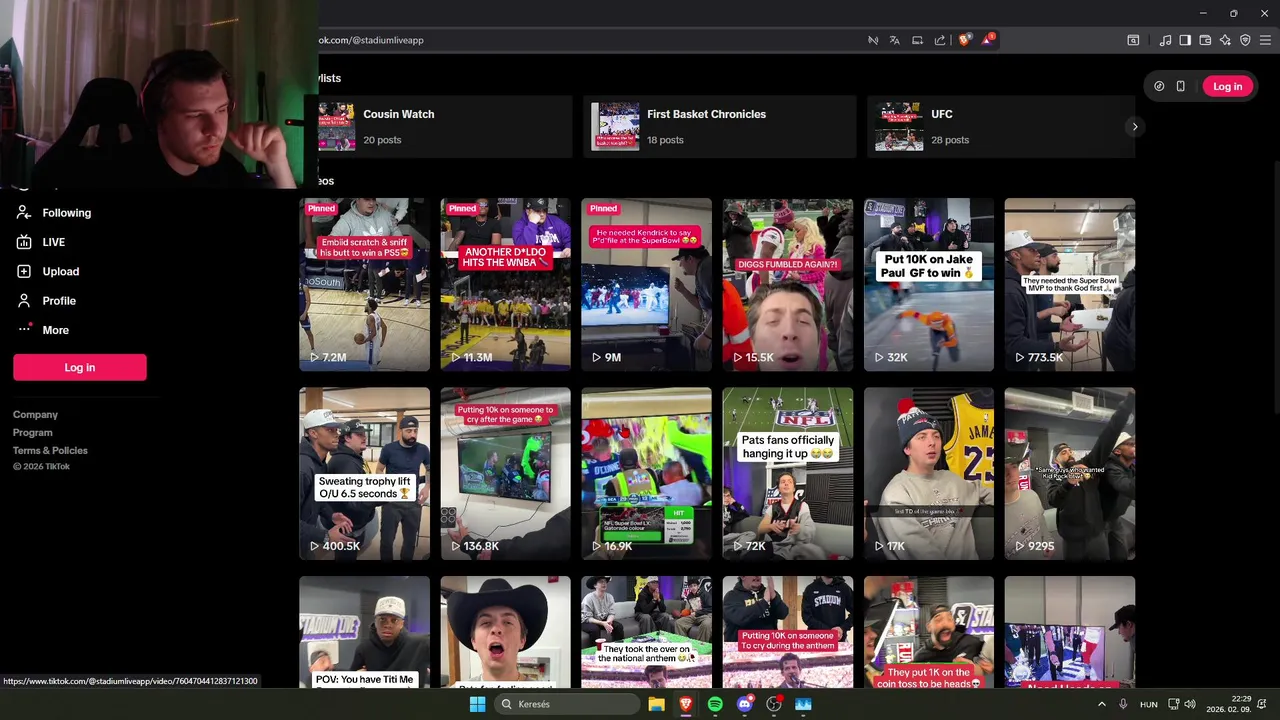Click the sidebar Log in button
Image resolution: width=1280 pixels, height=720 pixels.
pos(80,368)
